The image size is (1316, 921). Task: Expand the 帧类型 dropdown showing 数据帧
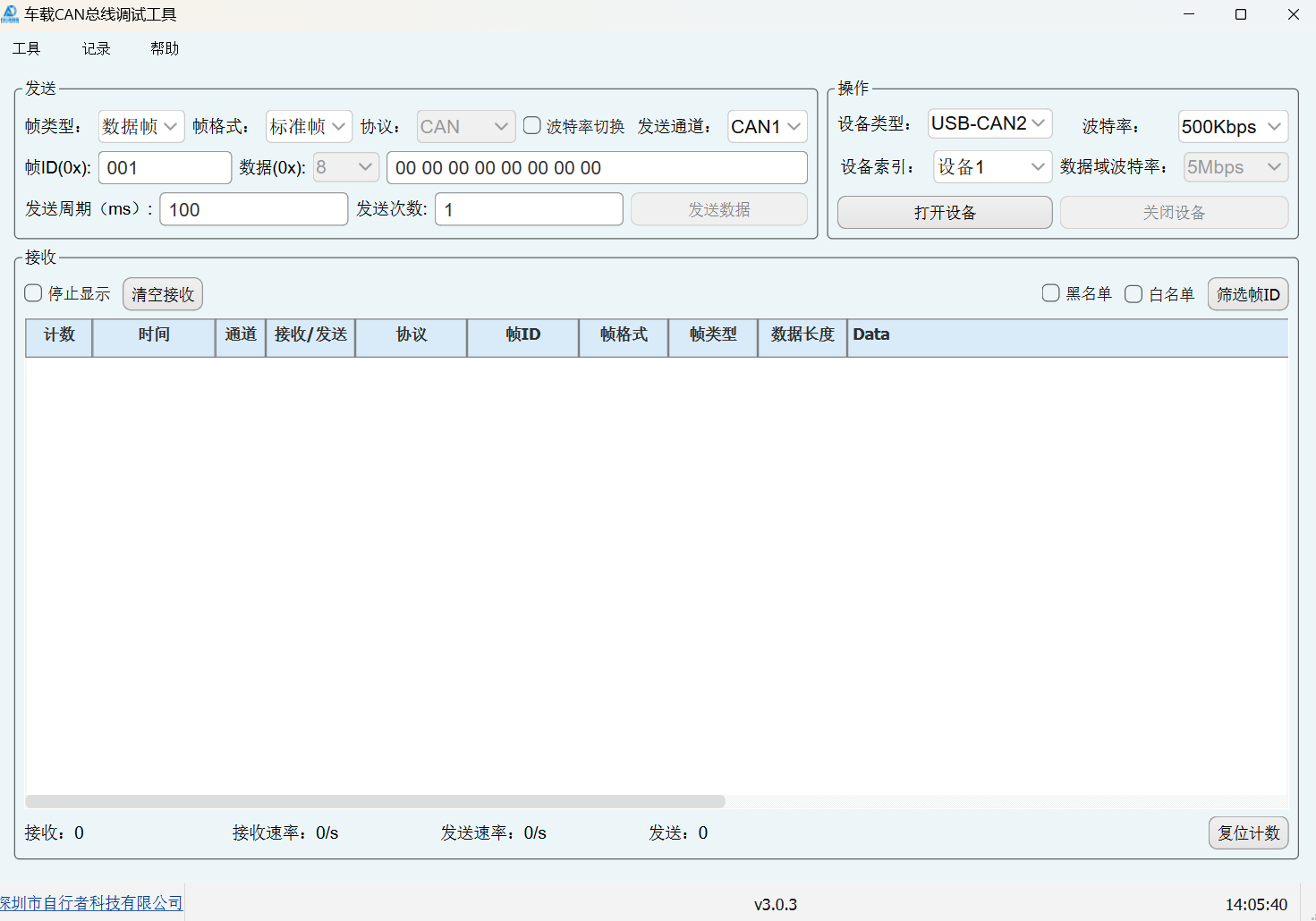pyautogui.click(x=140, y=127)
